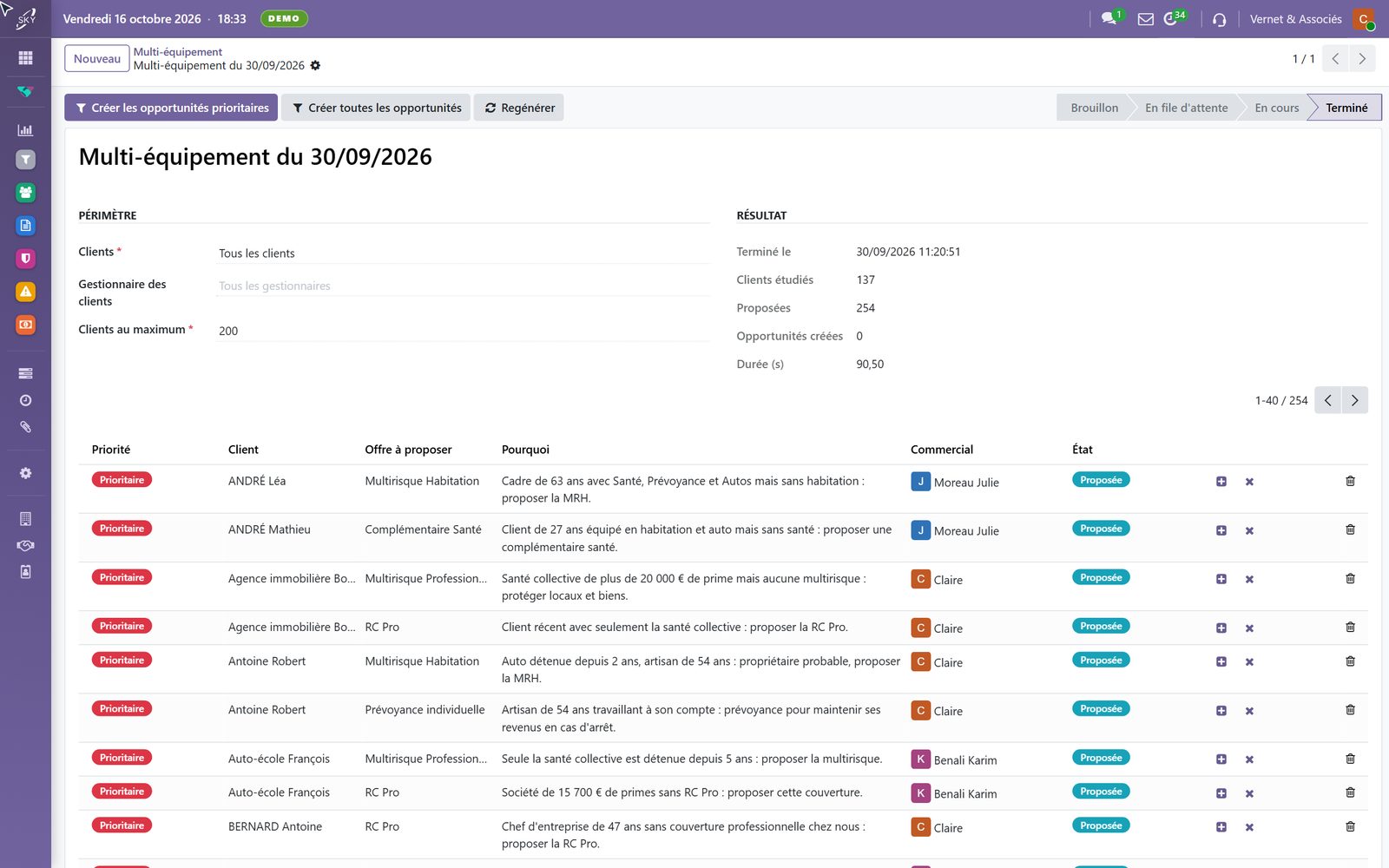
Task: Open the shield contracts sidebar icon
Action: coord(25,259)
